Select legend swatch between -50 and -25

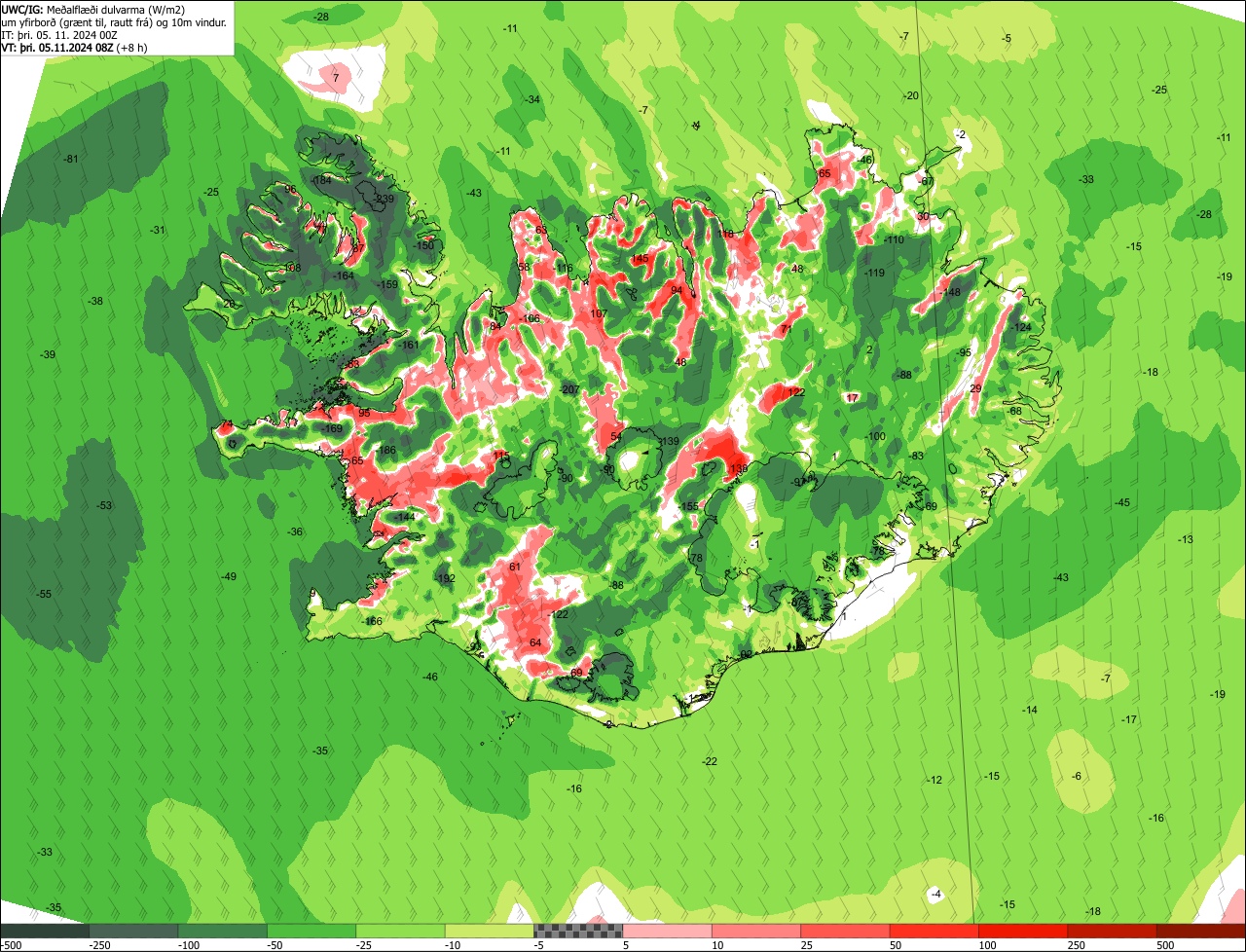pyautogui.click(x=311, y=932)
